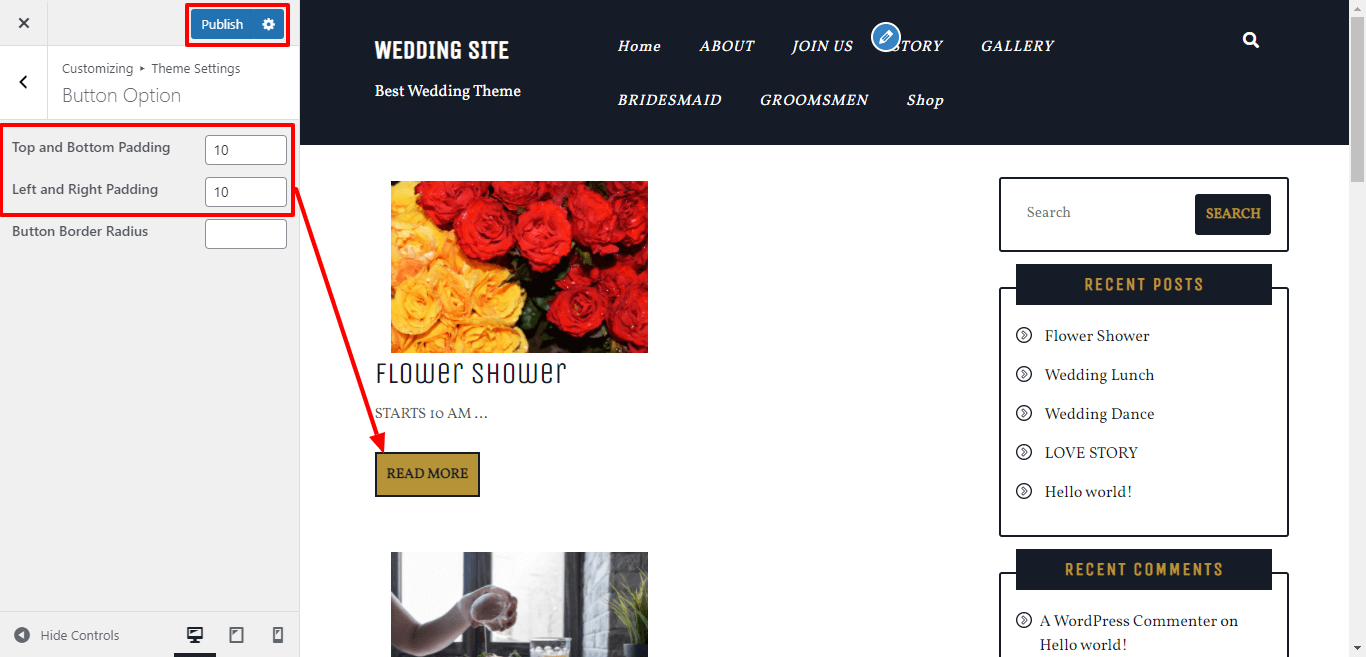Switch to desktop preview device icon

195,635
